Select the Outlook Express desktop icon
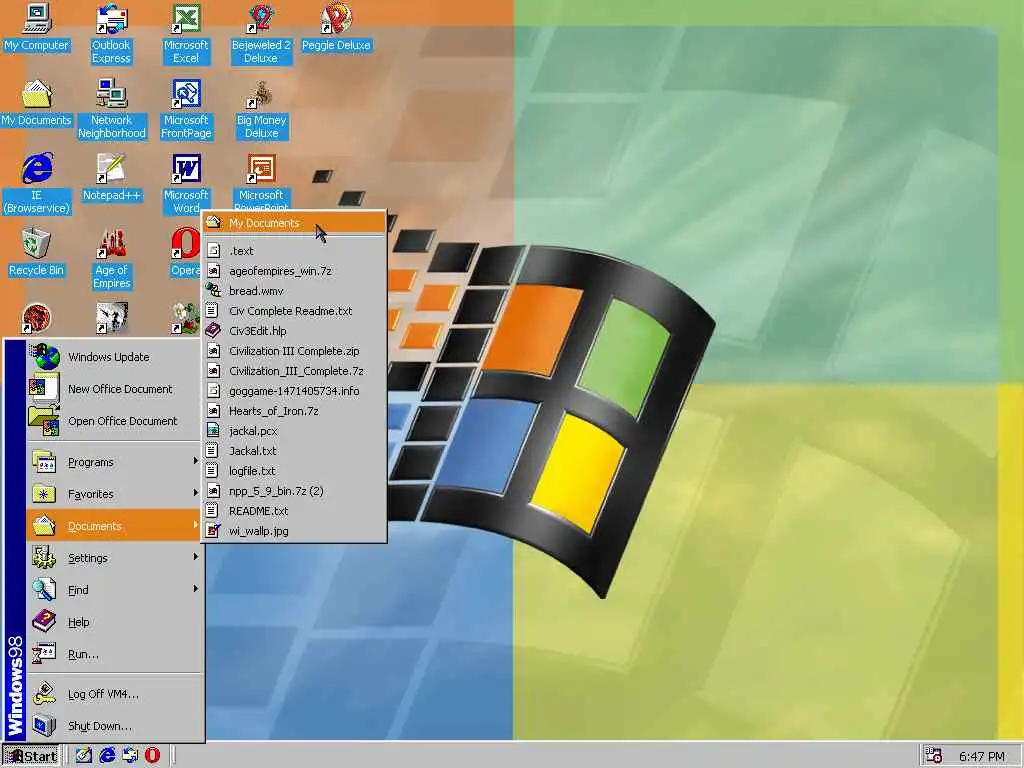This screenshot has width=1024, height=768. coord(111,33)
